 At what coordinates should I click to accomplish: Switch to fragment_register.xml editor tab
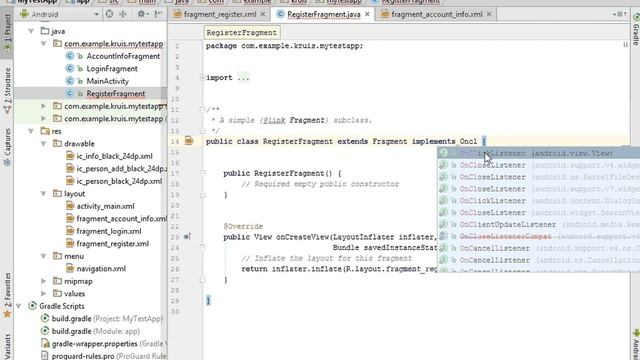point(220,14)
